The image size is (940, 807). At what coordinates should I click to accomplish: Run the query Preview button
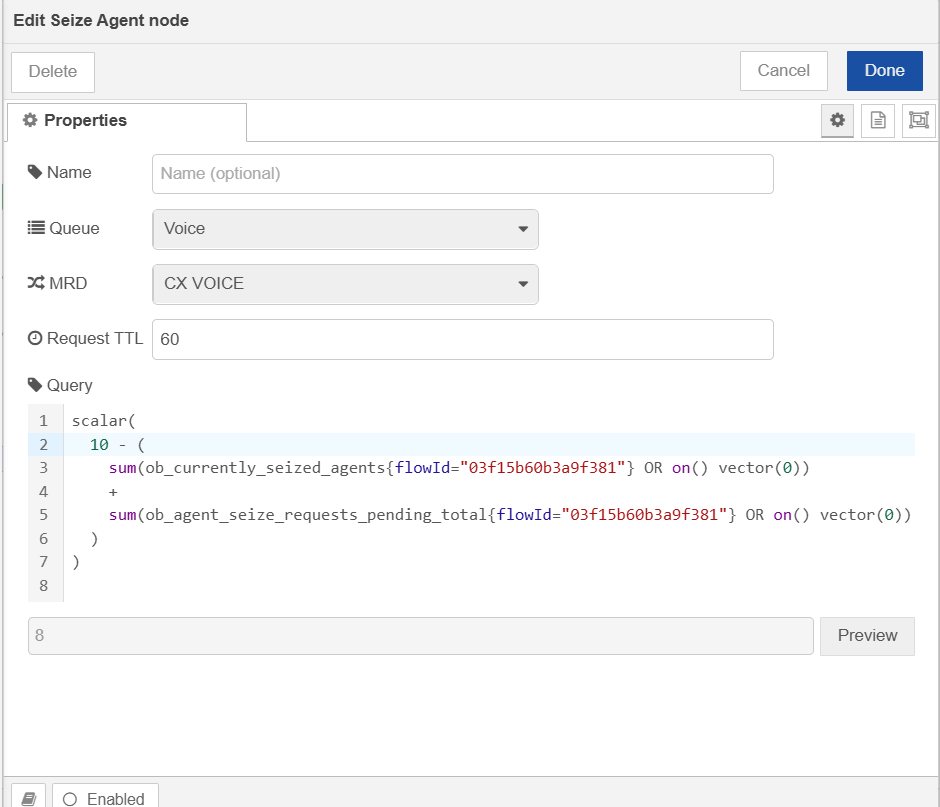867,636
